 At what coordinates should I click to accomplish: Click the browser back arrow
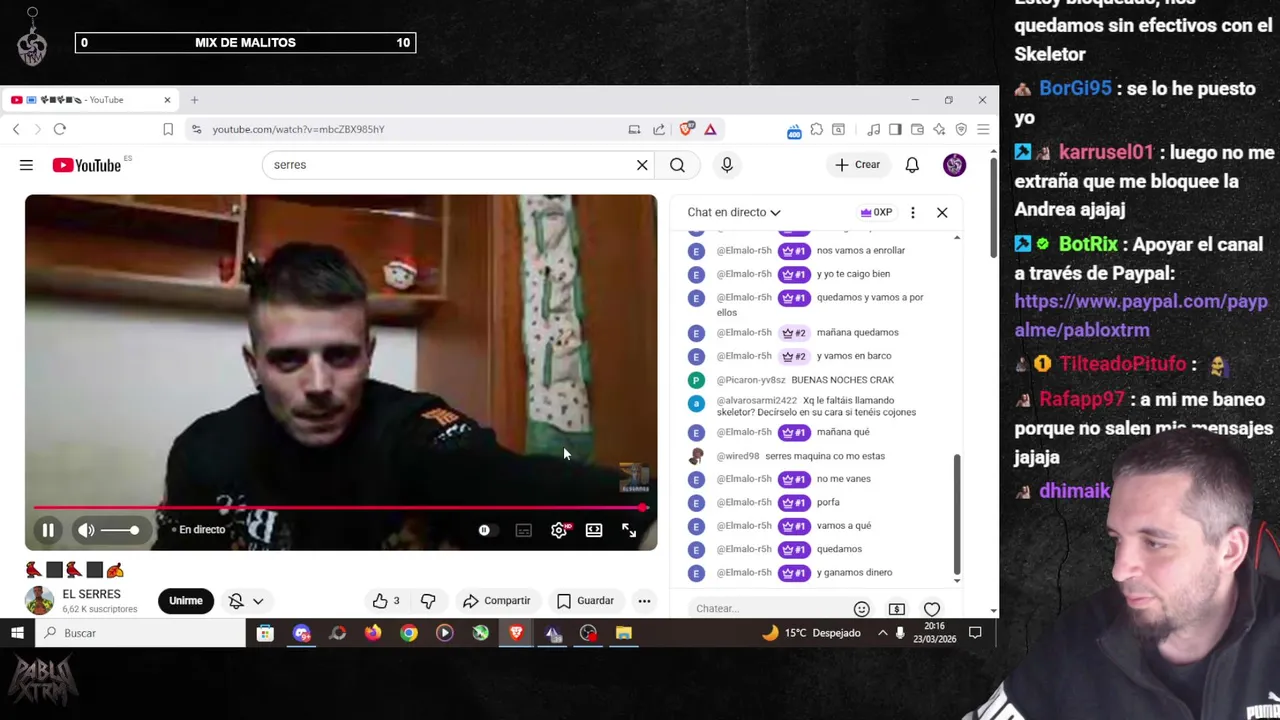pos(16,129)
